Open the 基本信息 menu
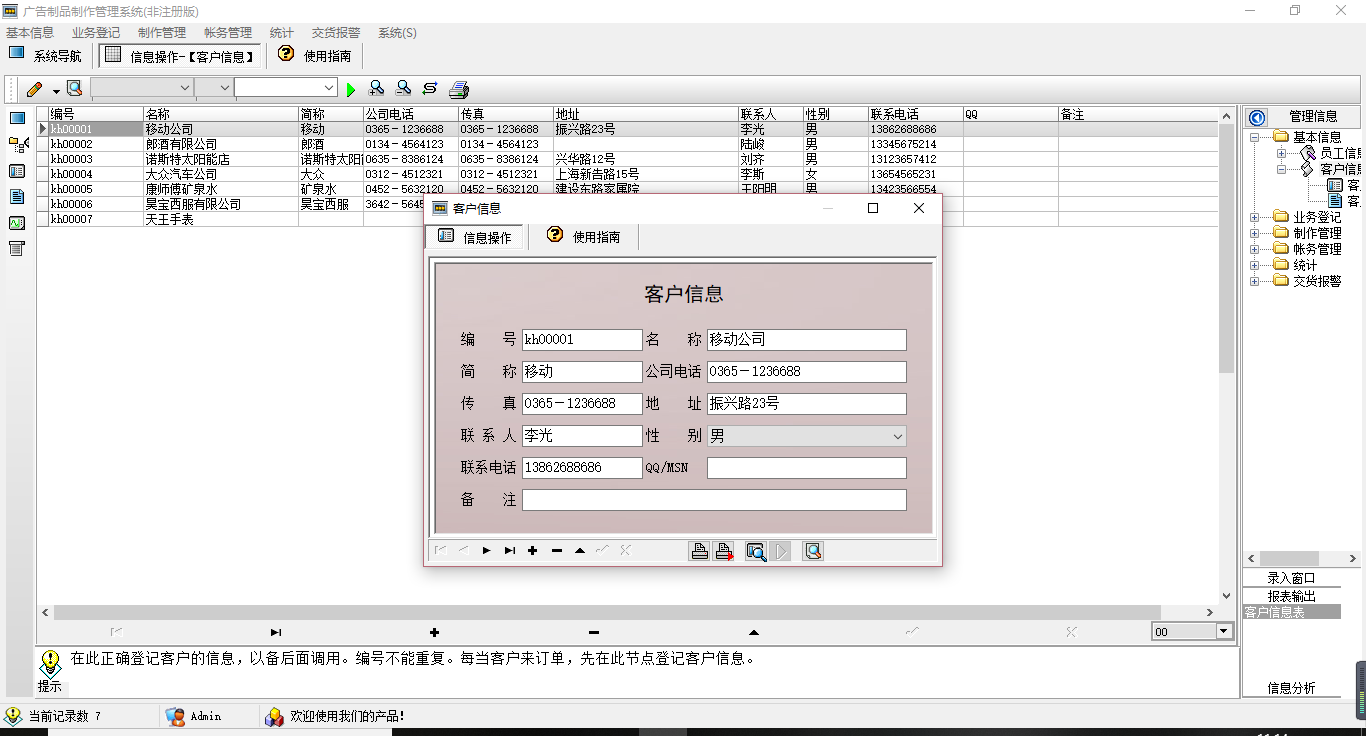This screenshot has width=1366, height=736. pos(30,33)
